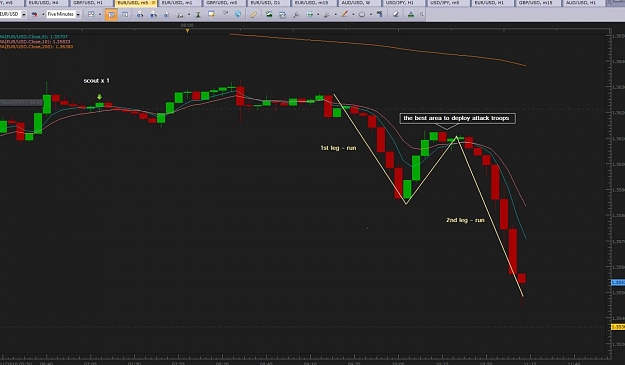Click the green landscape picture icon
Viewport: 625px width, 365px height.
[269, 14]
